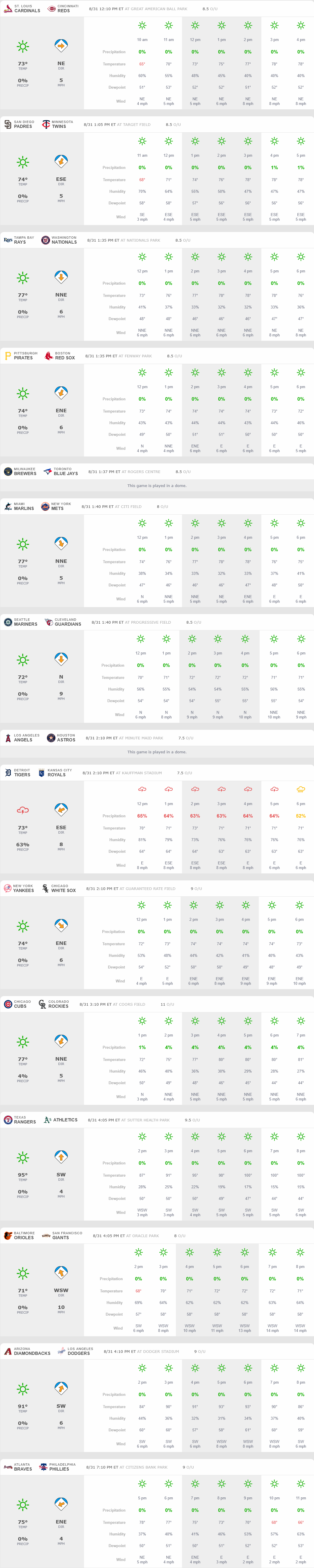Click the '63%' PRECIP summary for Tigers–Royals

click(22, 844)
